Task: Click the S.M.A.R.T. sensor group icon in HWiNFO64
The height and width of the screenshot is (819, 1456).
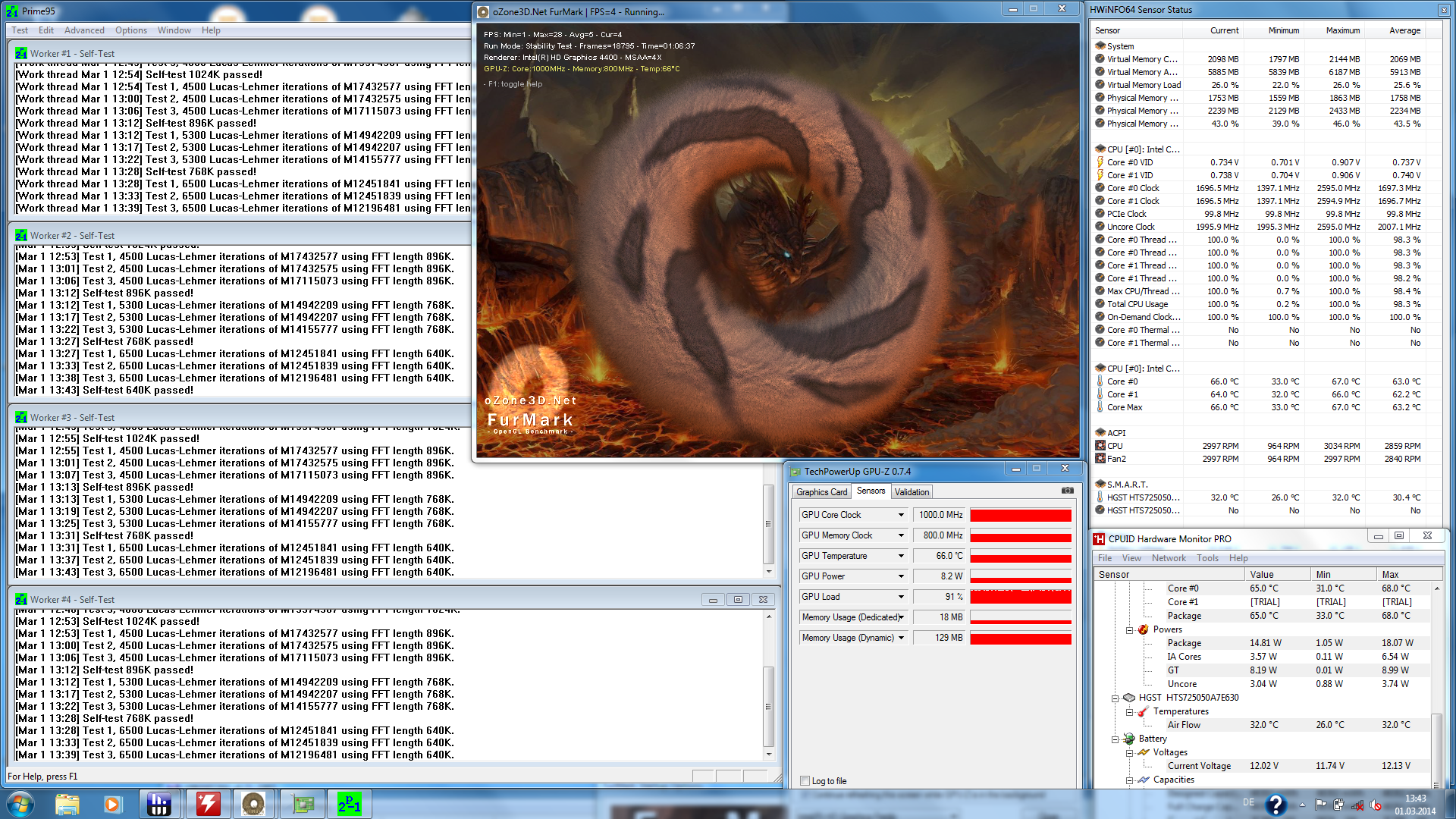Action: (x=1100, y=485)
